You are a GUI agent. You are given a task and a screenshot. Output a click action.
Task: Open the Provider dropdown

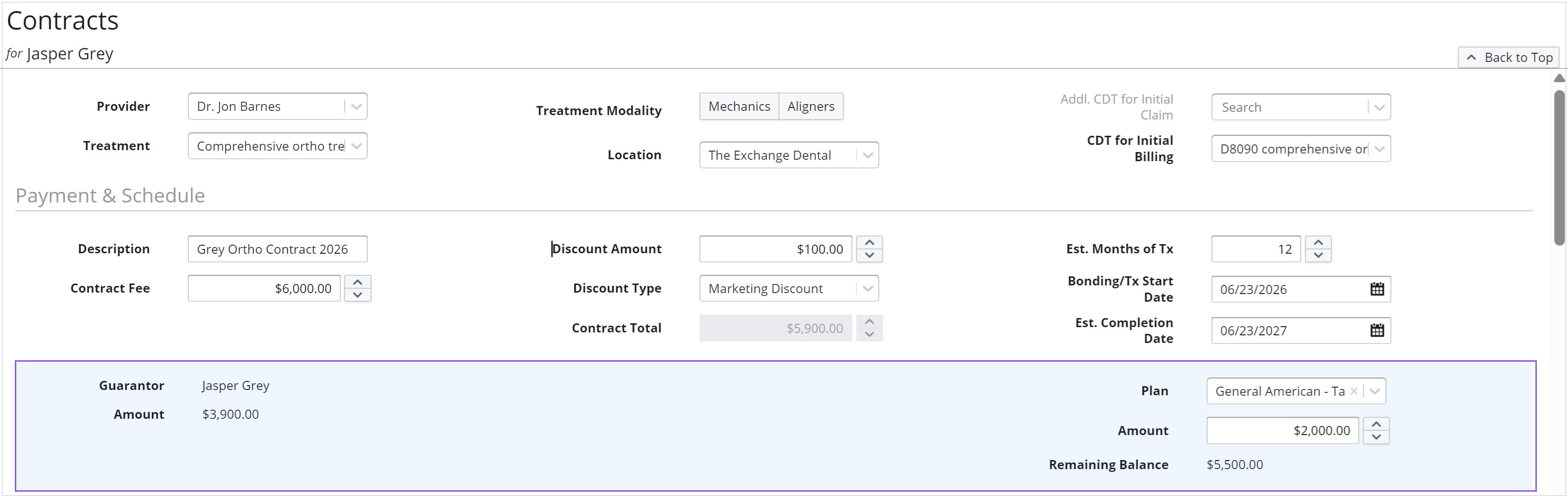click(x=278, y=106)
